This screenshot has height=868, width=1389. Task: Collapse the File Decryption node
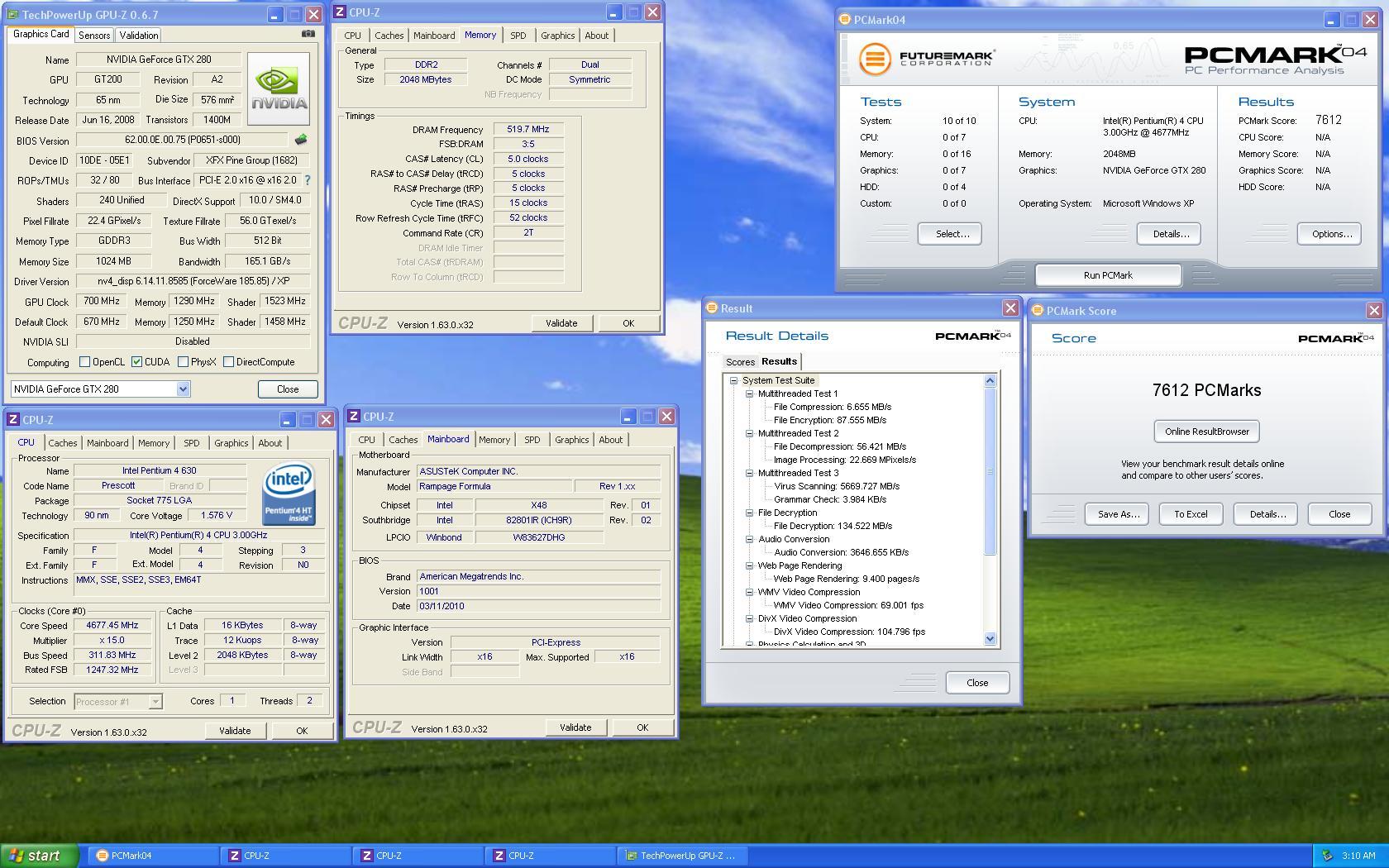click(x=749, y=513)
